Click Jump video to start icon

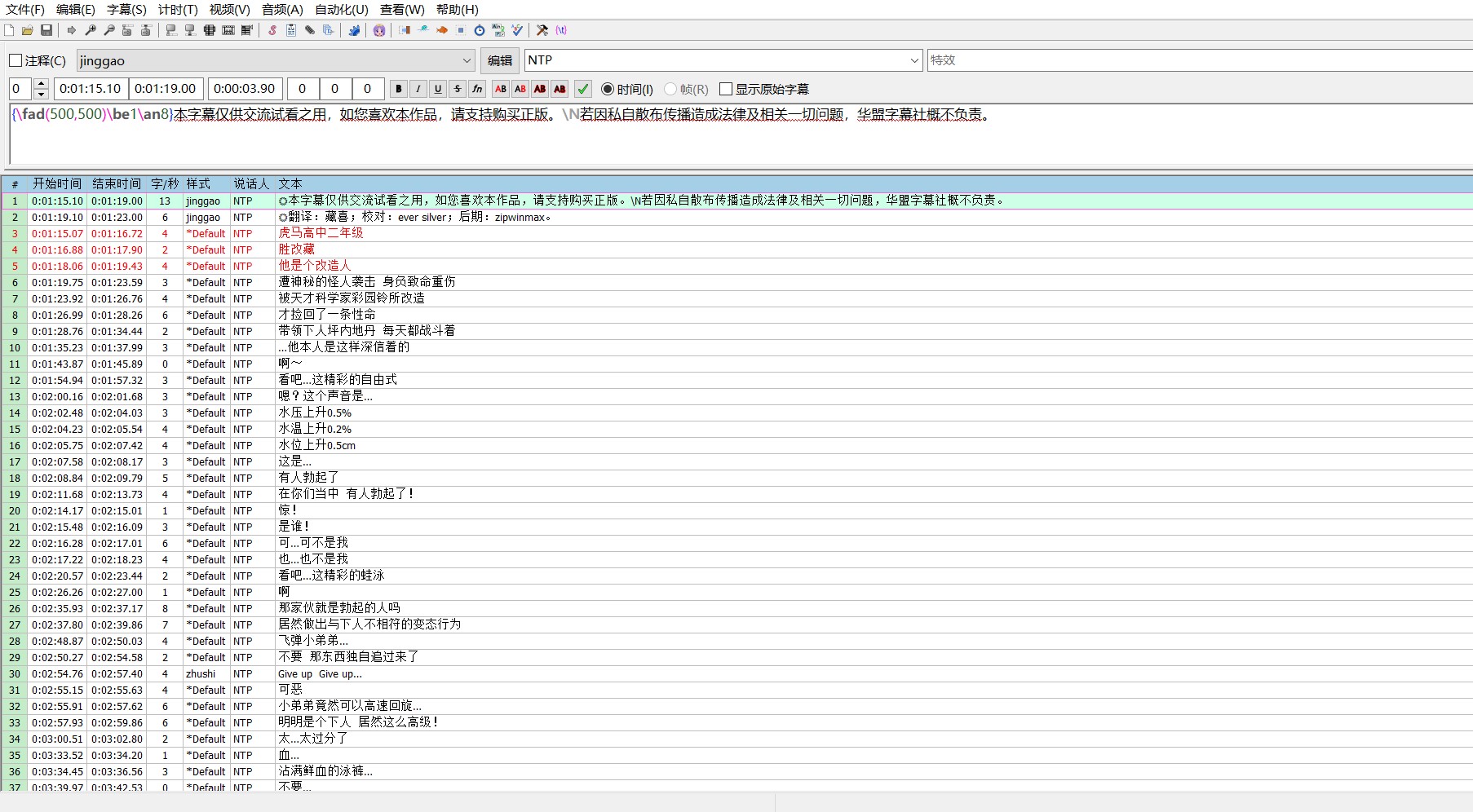click(128, 30)
